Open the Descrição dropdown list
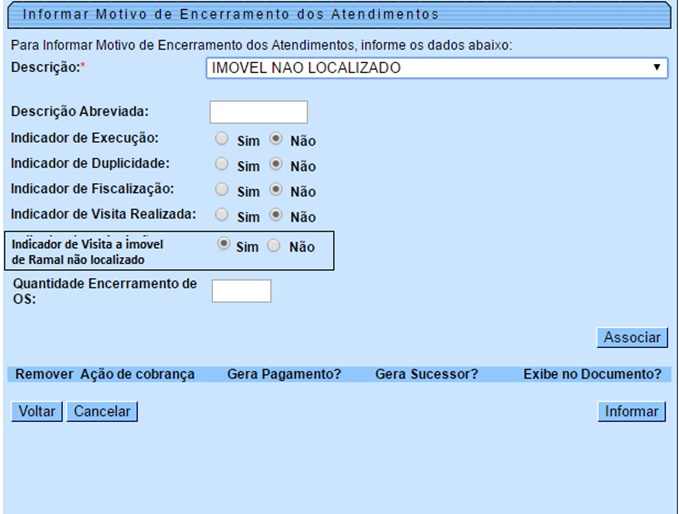Viewport: 679px width, 514px height. 436,68
